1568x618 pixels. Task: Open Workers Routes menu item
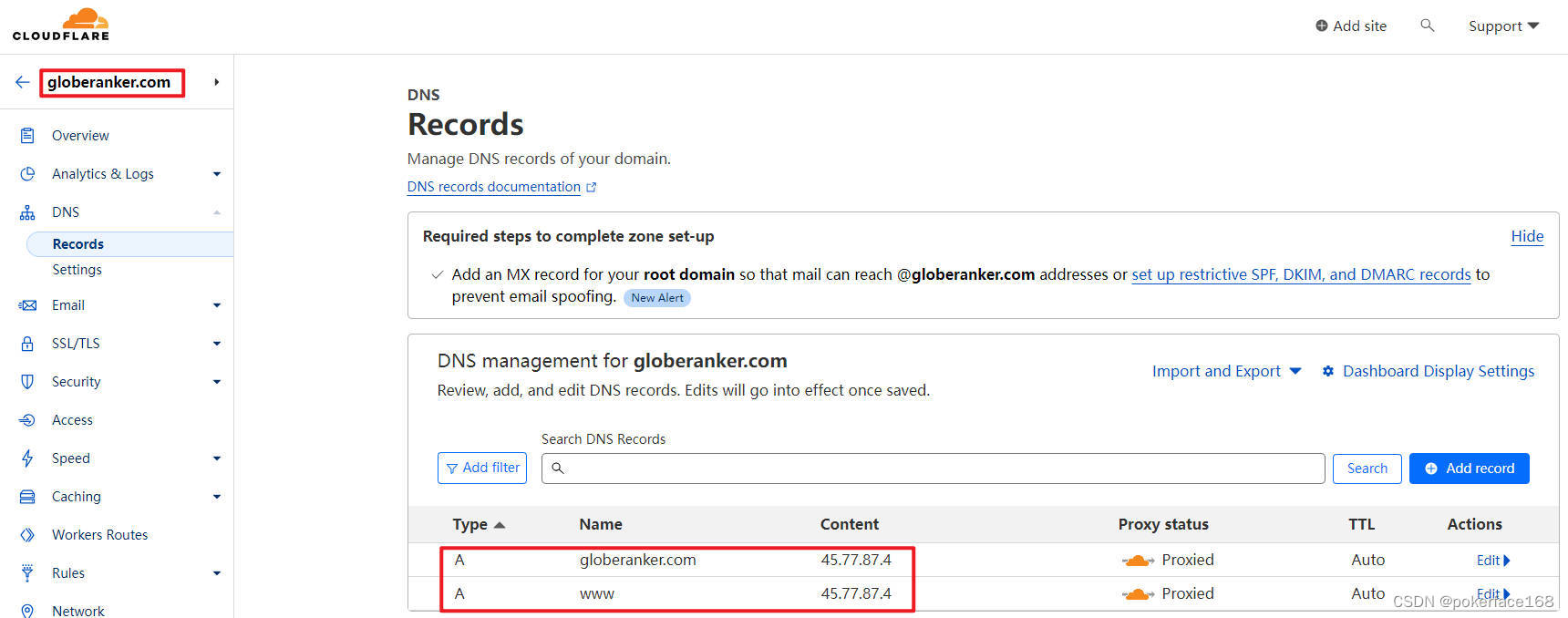[99, 535]
